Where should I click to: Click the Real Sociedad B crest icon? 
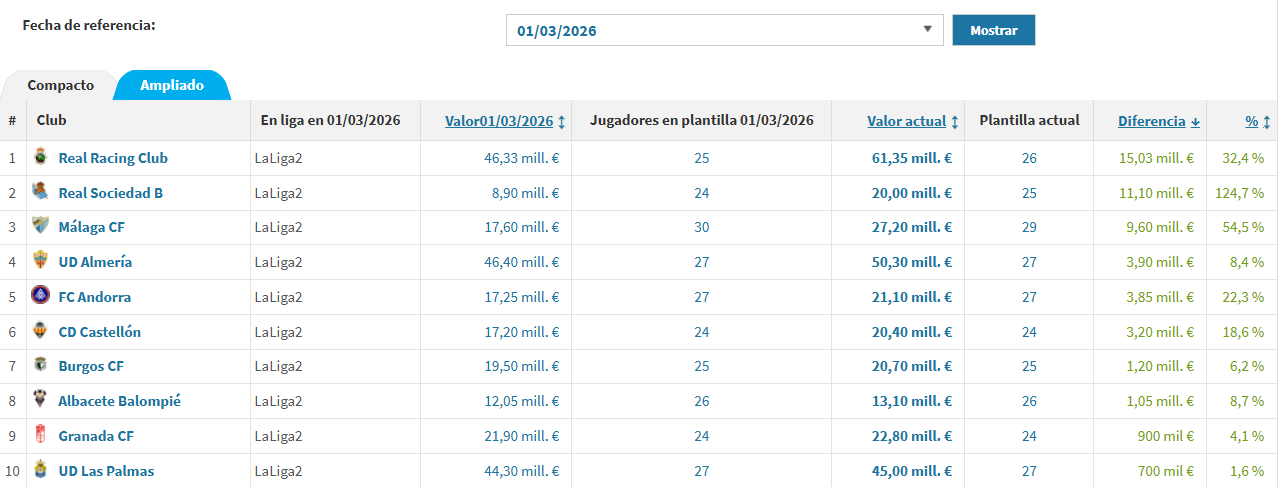[x=40, y=192]
